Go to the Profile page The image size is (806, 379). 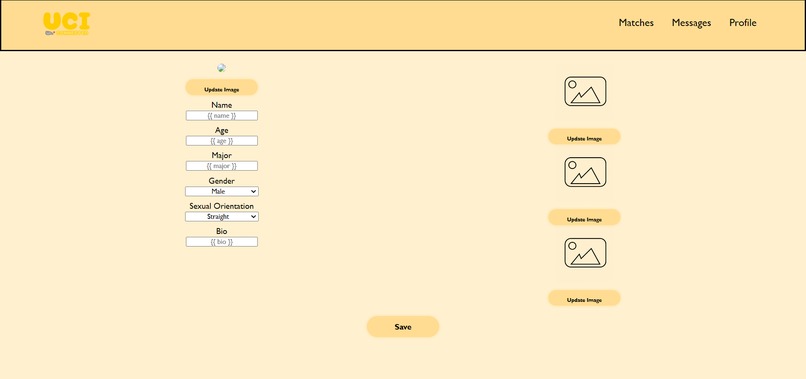(742, 23)
